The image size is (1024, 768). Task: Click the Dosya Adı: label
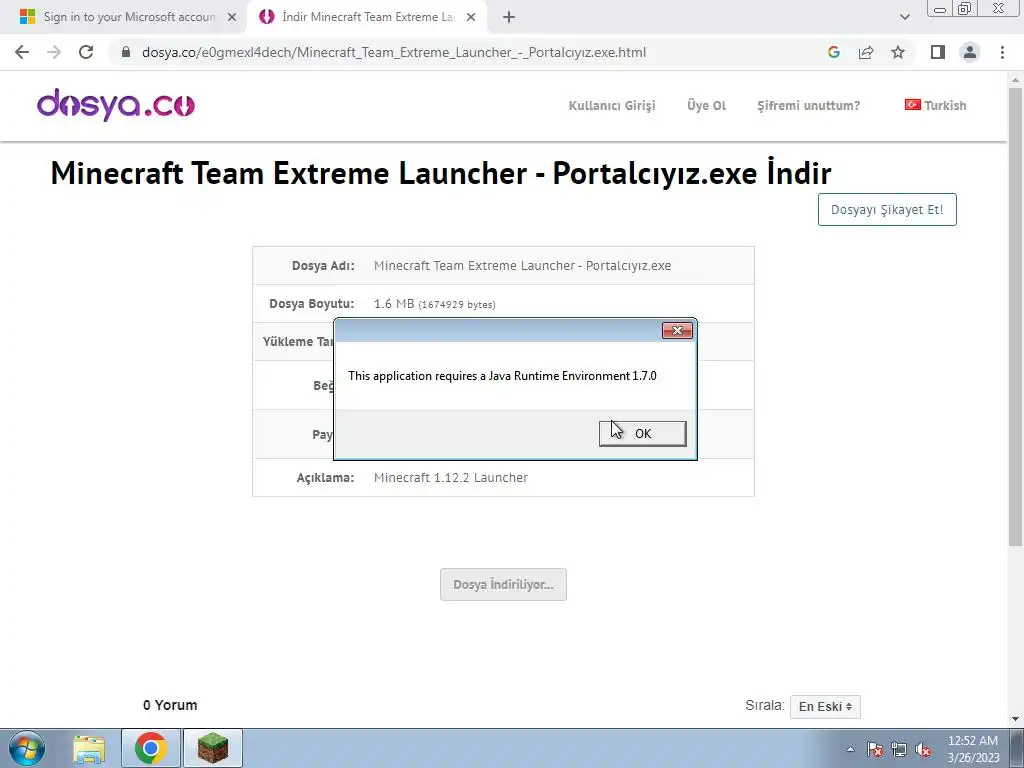(323, 266)
